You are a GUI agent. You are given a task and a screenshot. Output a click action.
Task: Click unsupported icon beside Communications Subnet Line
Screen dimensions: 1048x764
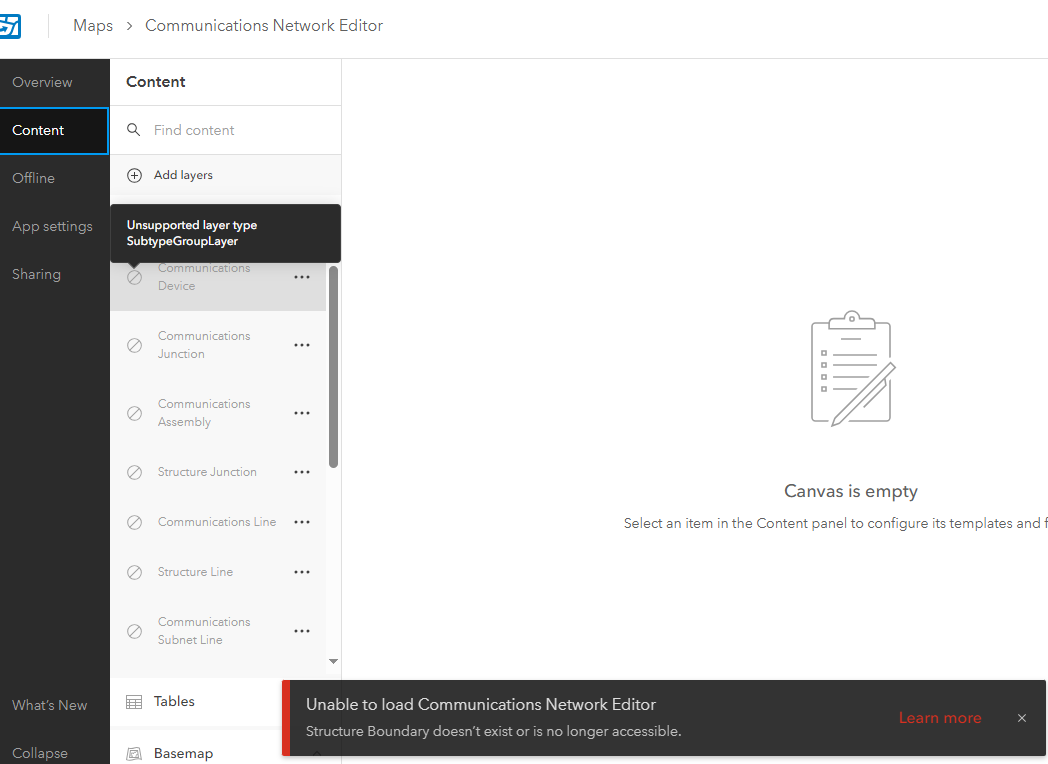(134, 631)
